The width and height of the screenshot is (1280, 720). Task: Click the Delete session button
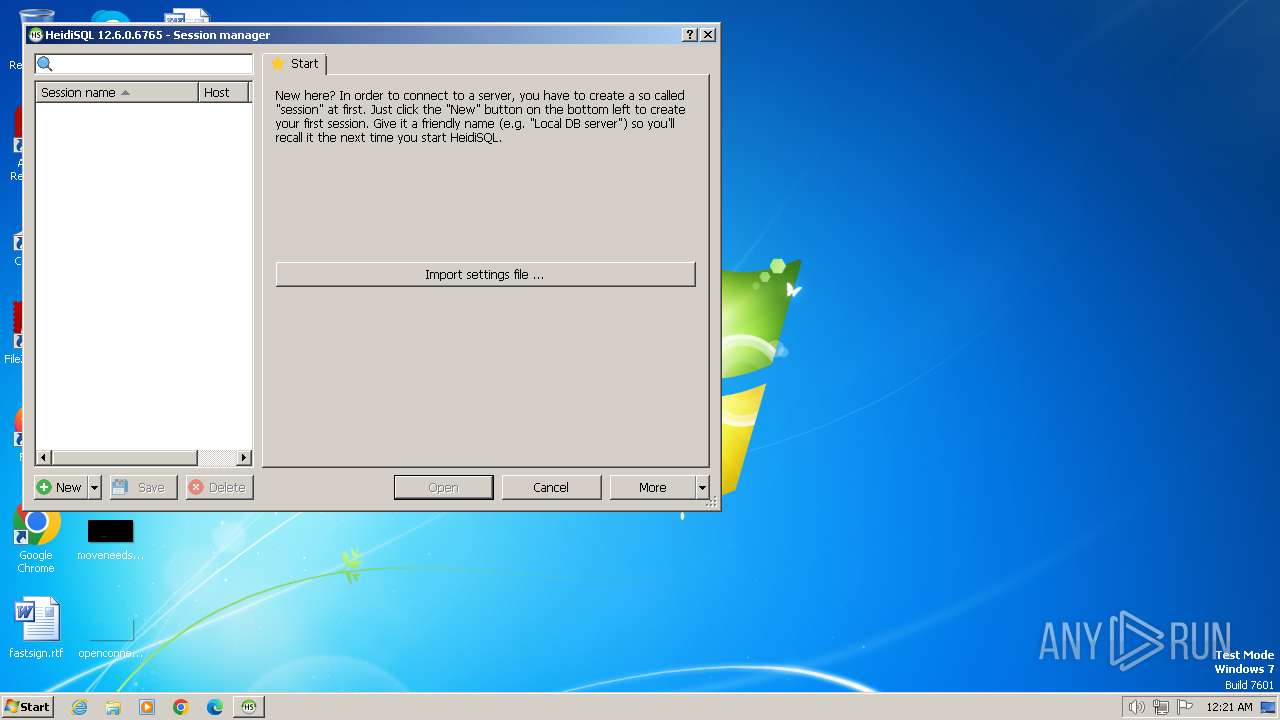pos(219,487)
